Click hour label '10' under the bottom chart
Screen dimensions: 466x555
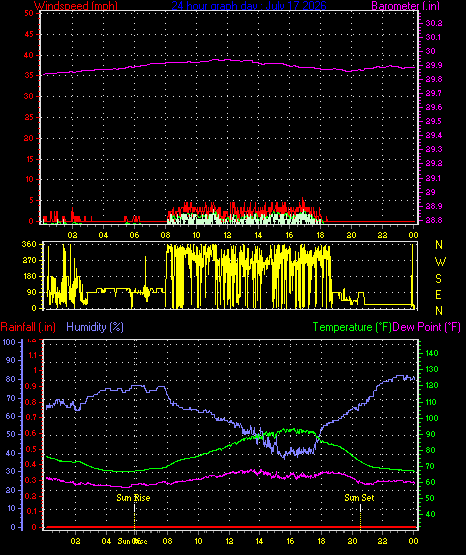(x=199, y=541)
